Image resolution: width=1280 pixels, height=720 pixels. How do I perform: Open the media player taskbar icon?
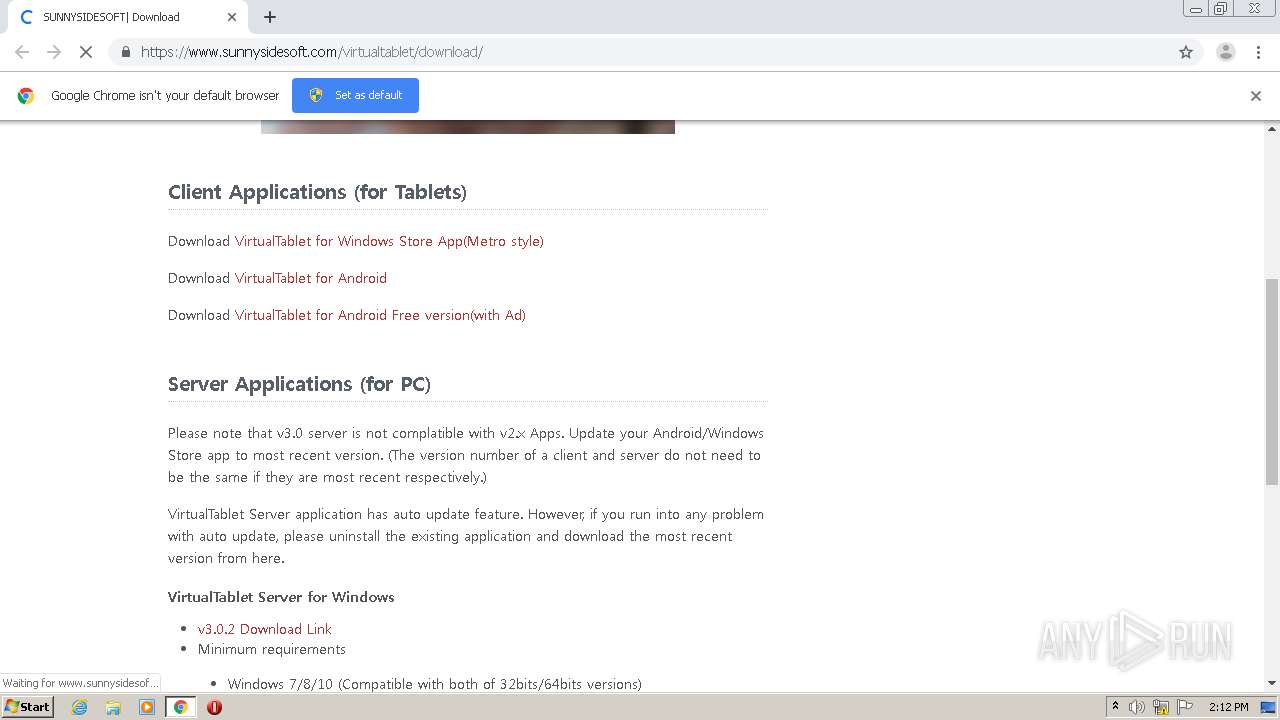[147, 707]
